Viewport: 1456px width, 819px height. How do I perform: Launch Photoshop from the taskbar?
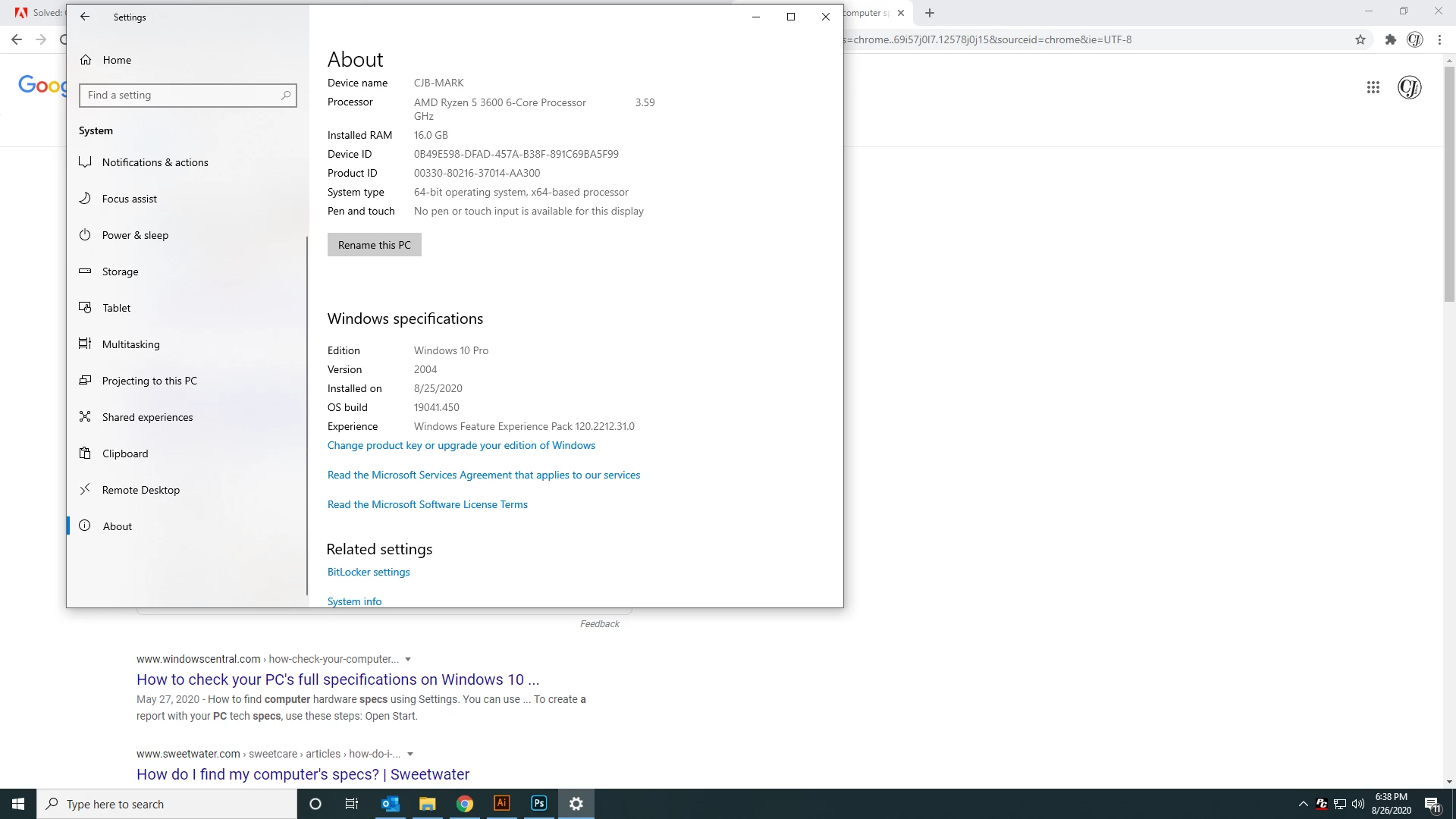539,804
